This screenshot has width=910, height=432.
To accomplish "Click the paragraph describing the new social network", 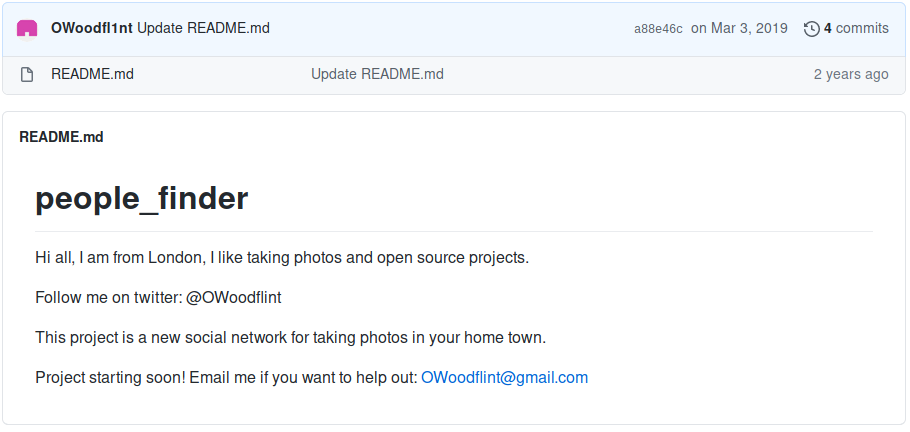I will point(290,338).
